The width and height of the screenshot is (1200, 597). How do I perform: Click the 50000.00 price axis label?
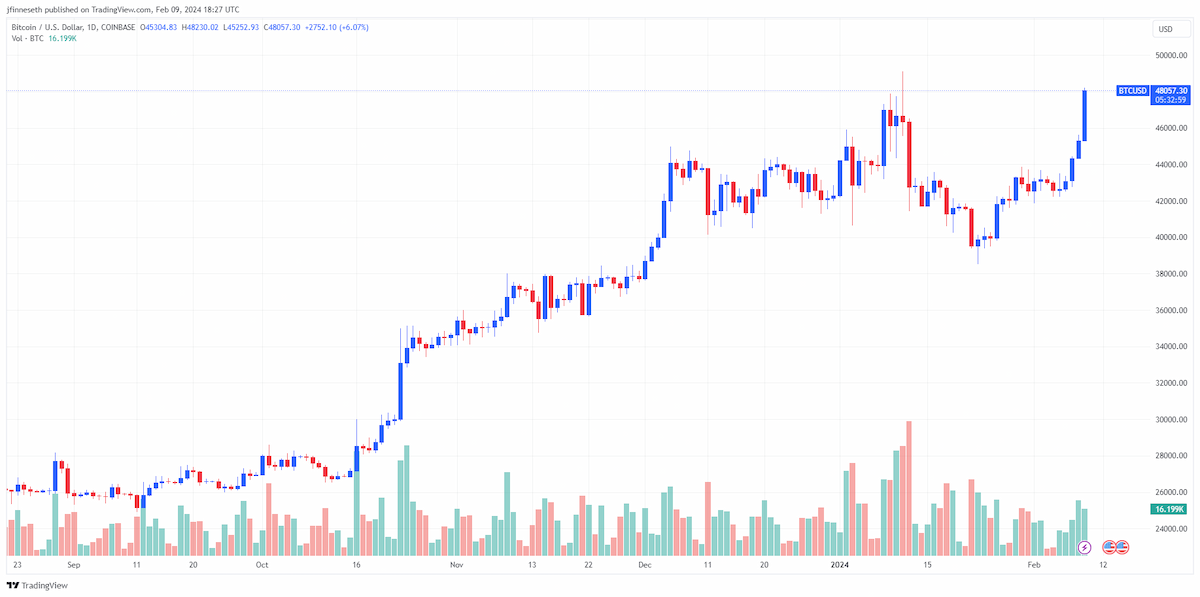(1171, 56)
